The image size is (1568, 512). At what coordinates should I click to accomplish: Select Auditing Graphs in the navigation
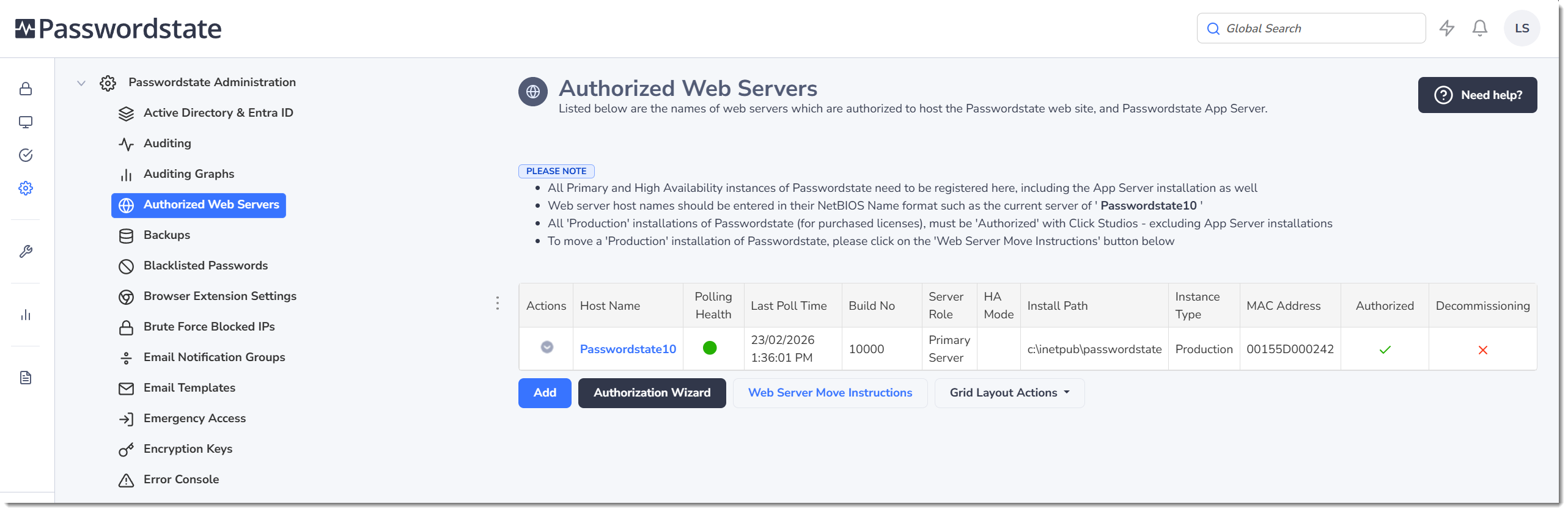pyautogui.click(x=188, y=174)
